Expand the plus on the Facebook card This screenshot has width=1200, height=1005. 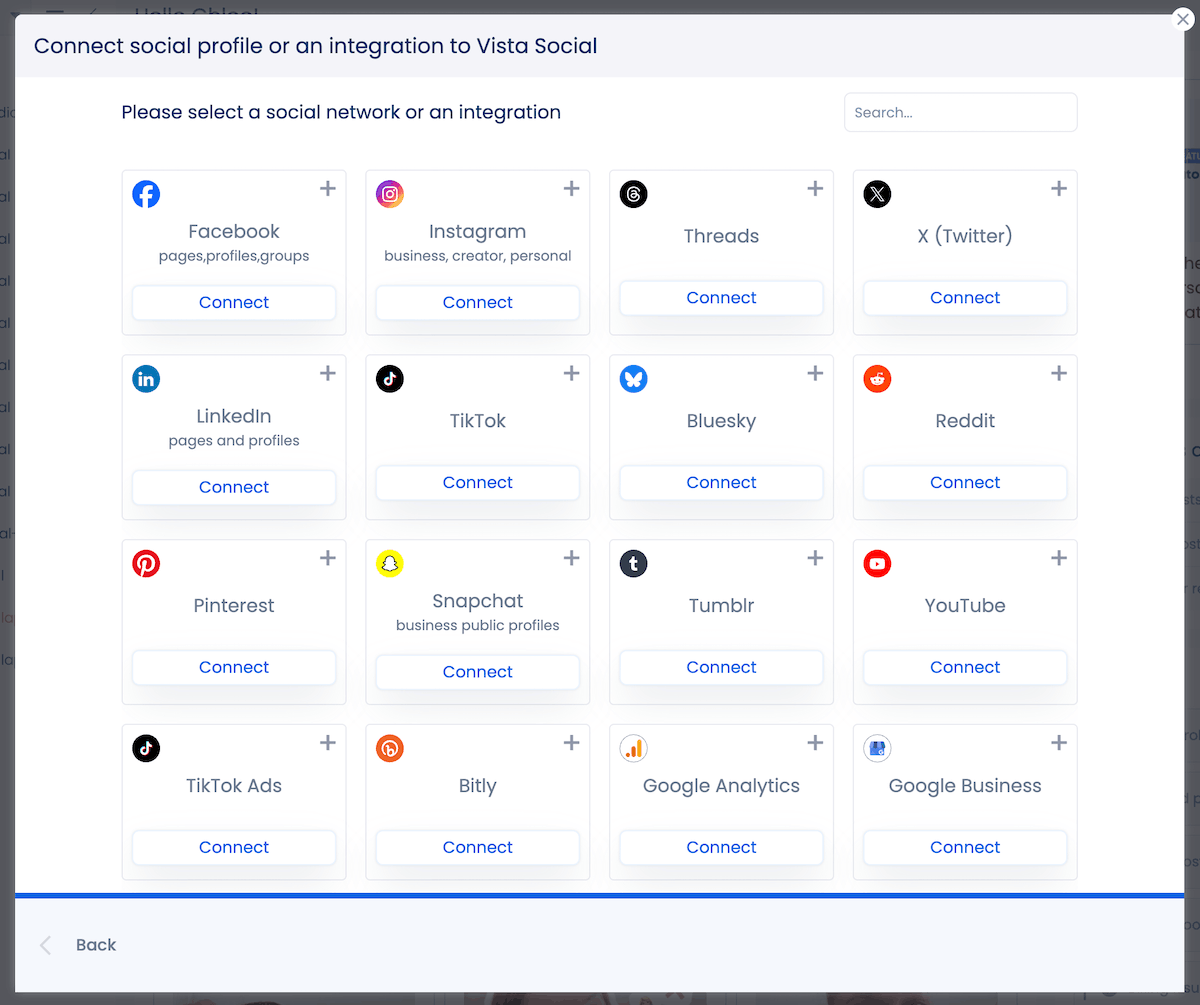click(x=328, y=188)
